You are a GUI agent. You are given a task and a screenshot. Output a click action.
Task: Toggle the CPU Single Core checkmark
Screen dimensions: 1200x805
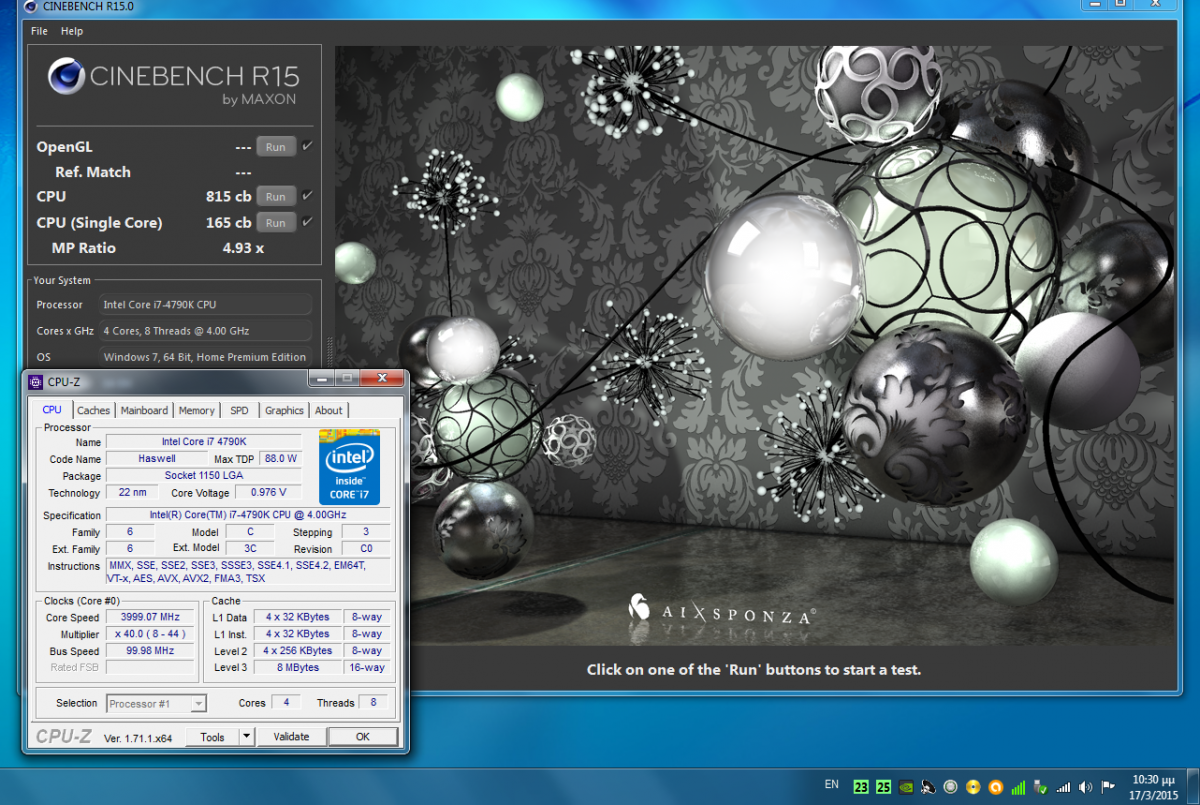(307, 222)
